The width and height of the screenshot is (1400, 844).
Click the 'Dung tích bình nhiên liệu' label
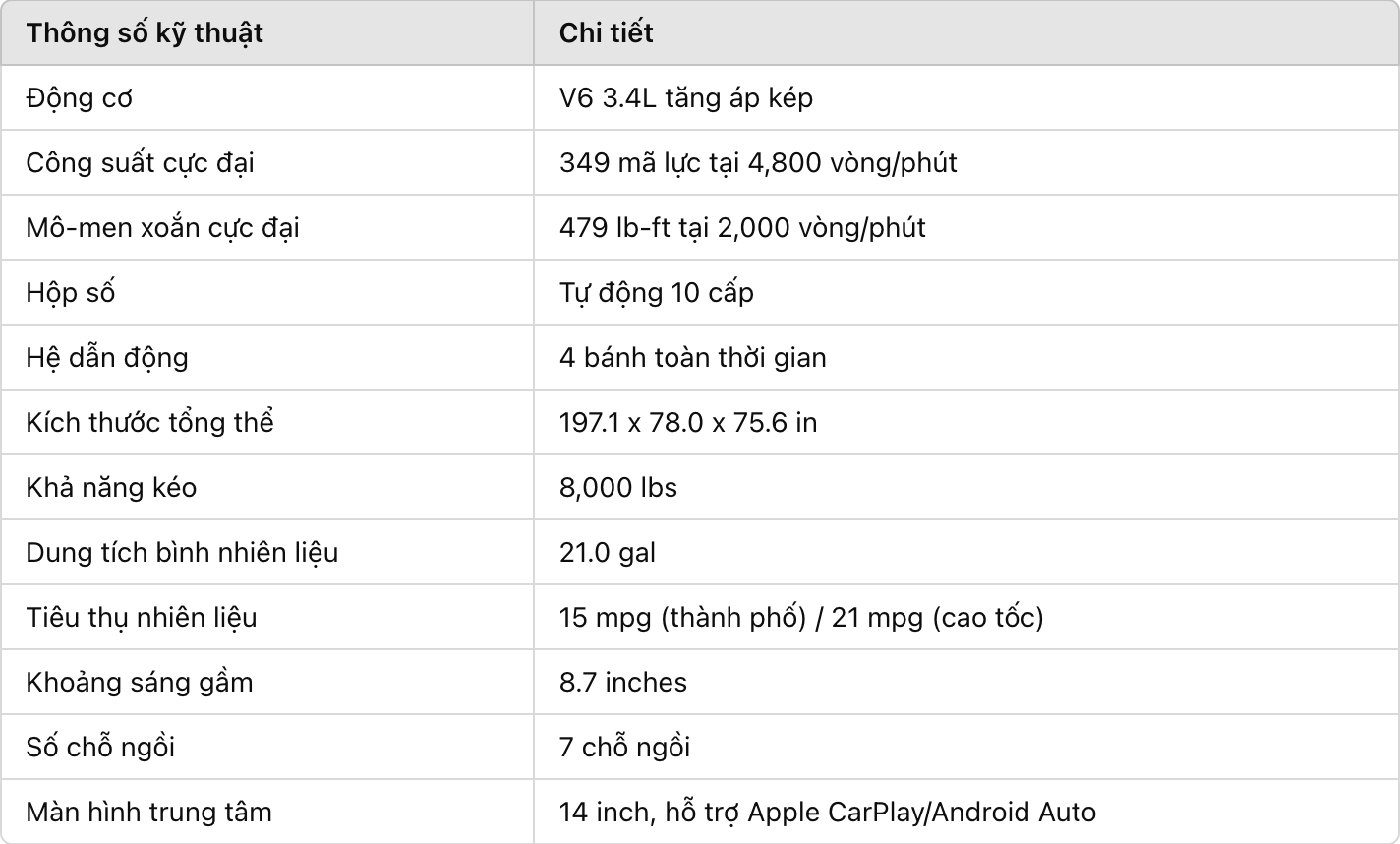182,553
